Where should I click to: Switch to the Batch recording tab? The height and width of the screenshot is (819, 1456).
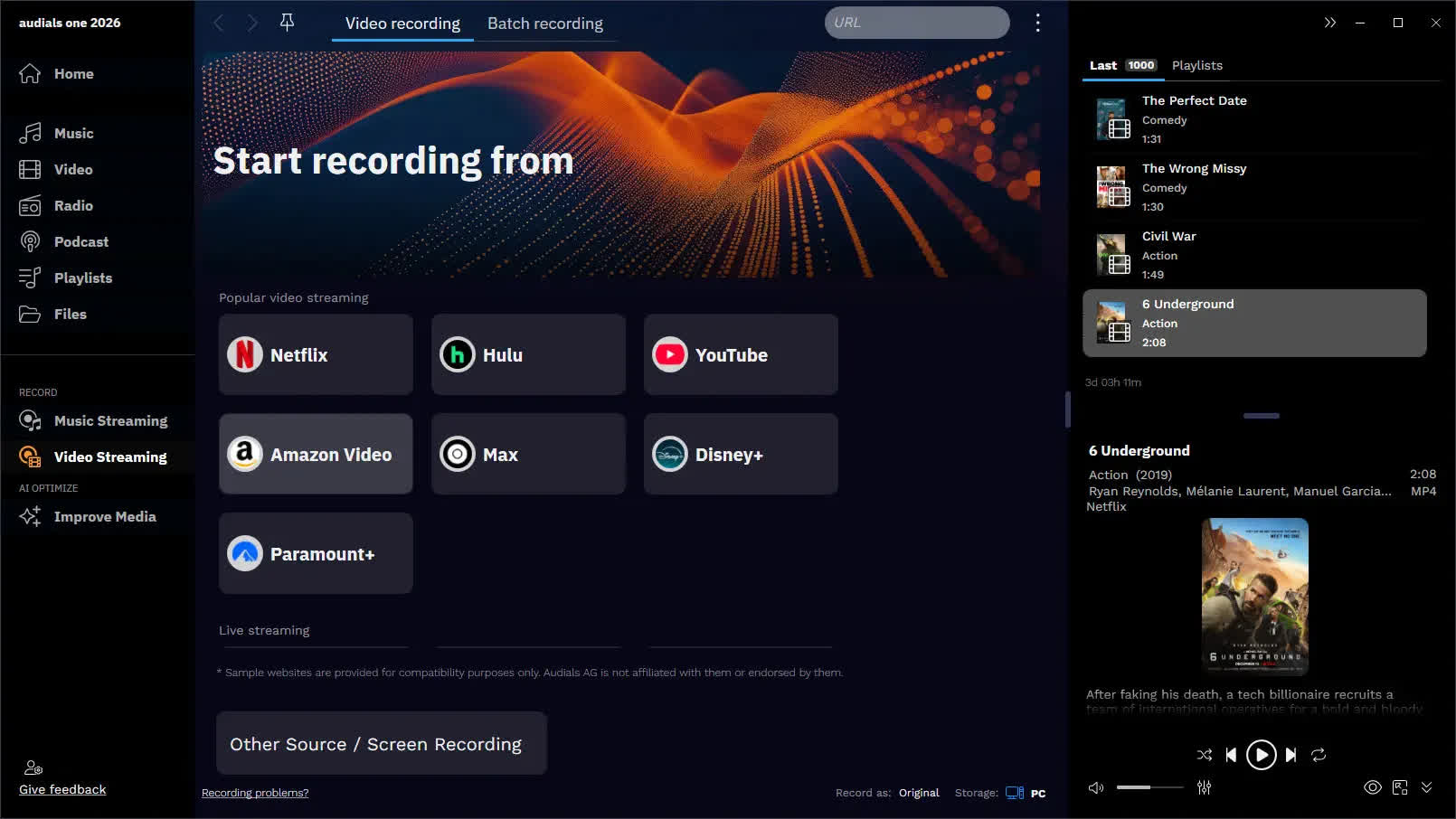point(545,24)
